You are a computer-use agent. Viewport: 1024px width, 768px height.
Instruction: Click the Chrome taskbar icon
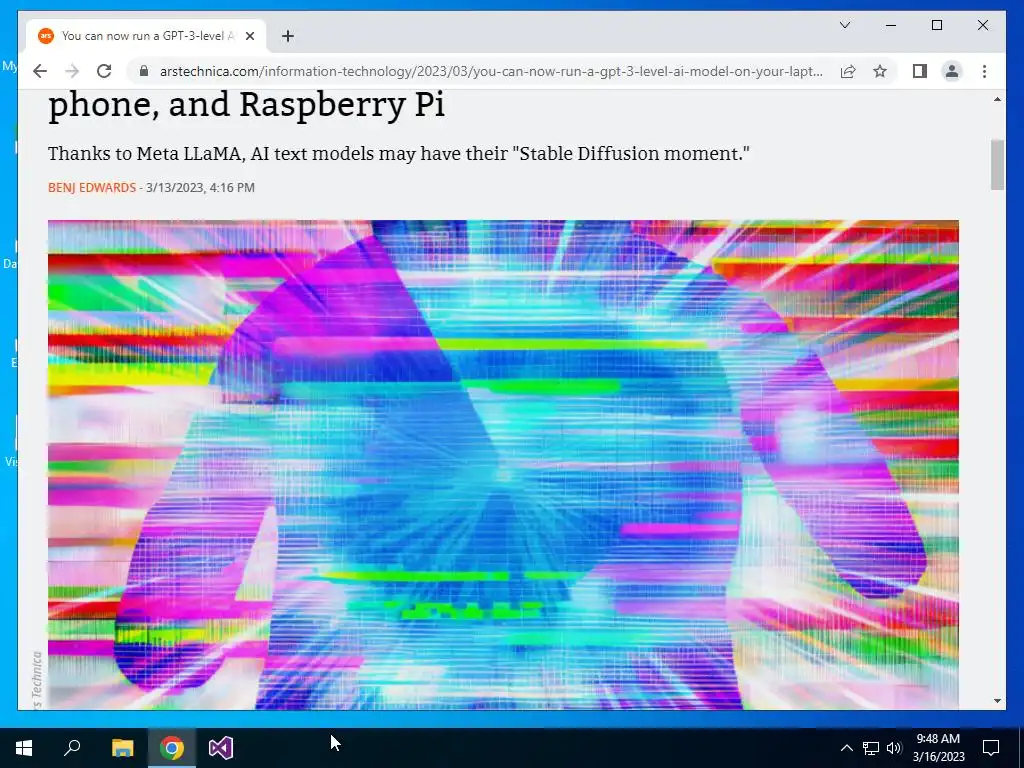172,748
